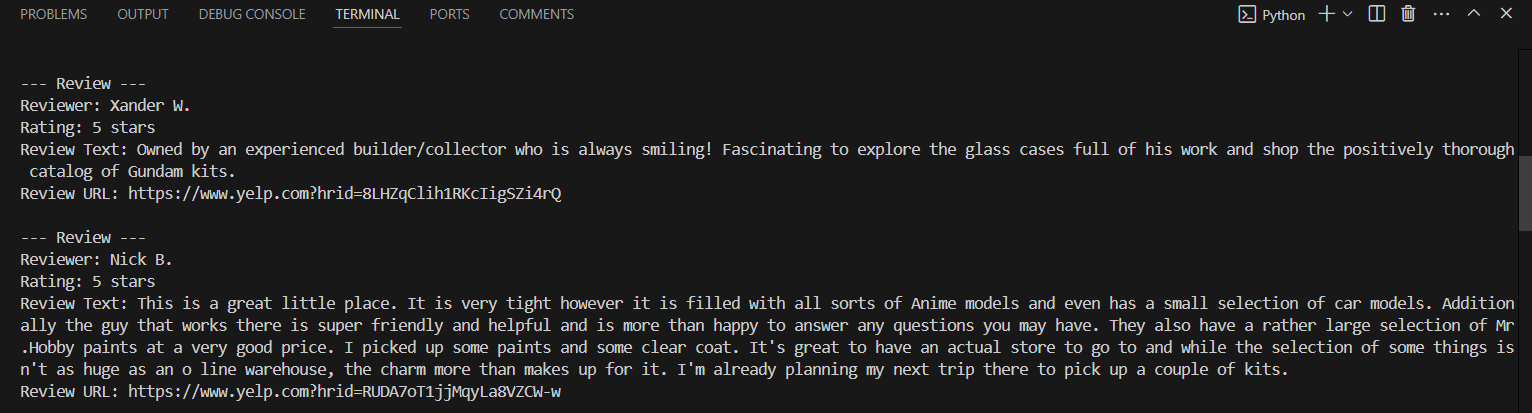Viewport: 1532px width, 413px height.
Task: Open Xander W.'s Yelp review URL
Action: [345, 193]
